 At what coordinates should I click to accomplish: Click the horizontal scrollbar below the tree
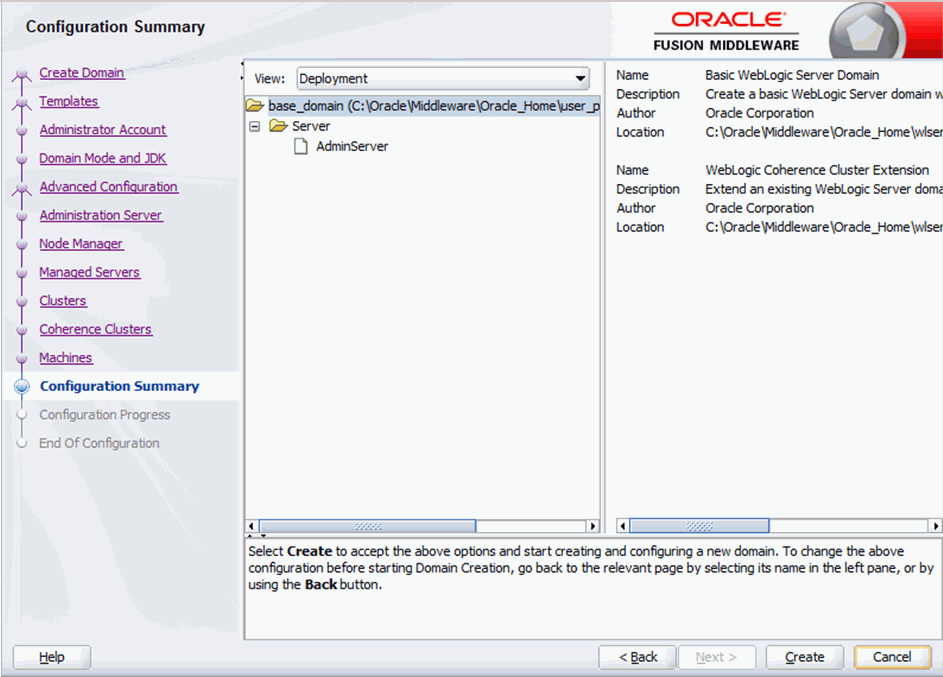click(x=367, y=525)
